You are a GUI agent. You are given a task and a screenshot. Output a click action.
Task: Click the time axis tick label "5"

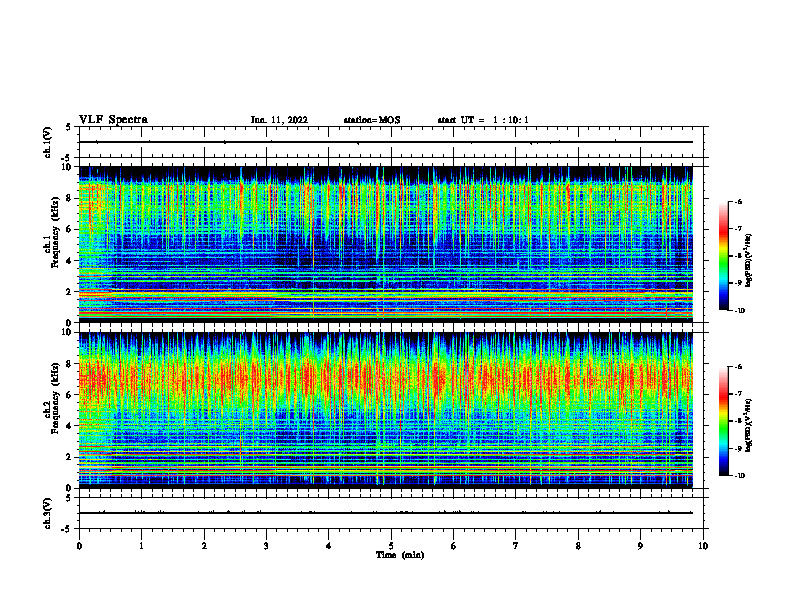pos(391,546)
